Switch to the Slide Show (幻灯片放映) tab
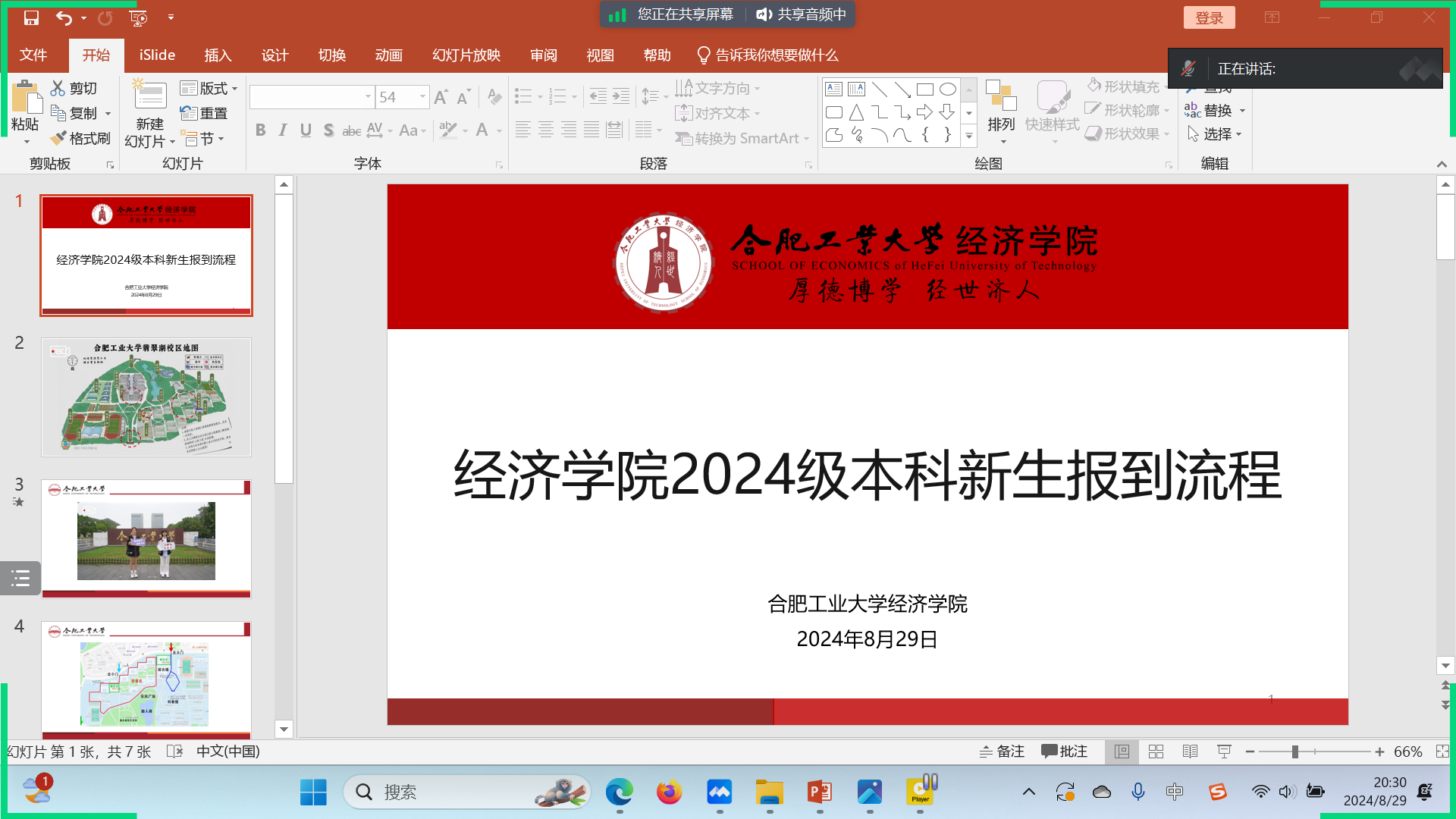The image size is (1456, 819). (x=466, y=55)
